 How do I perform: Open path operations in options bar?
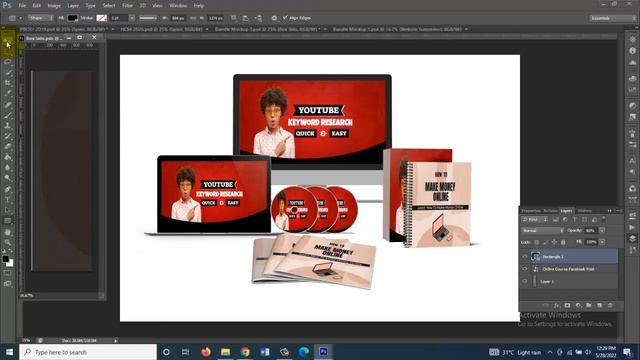[x=234, y=18]
